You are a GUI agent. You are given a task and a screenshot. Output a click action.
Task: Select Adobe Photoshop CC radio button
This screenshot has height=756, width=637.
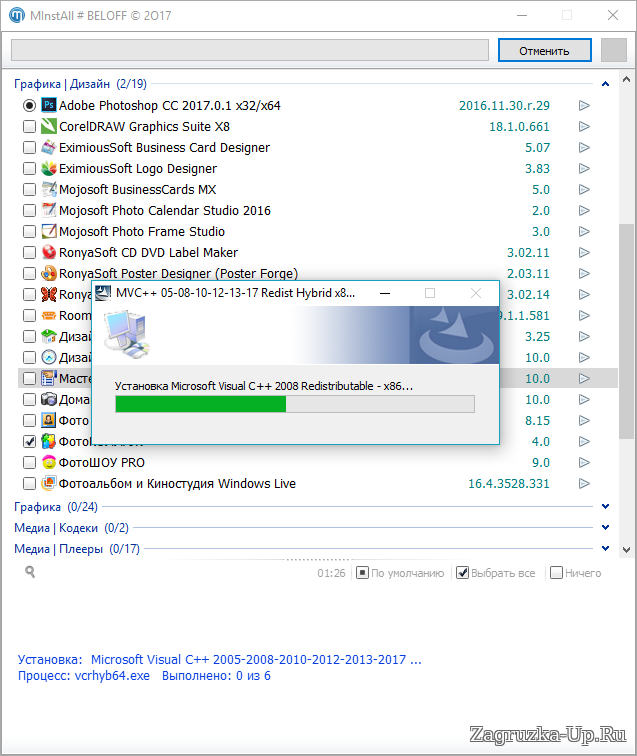[29, 105]
